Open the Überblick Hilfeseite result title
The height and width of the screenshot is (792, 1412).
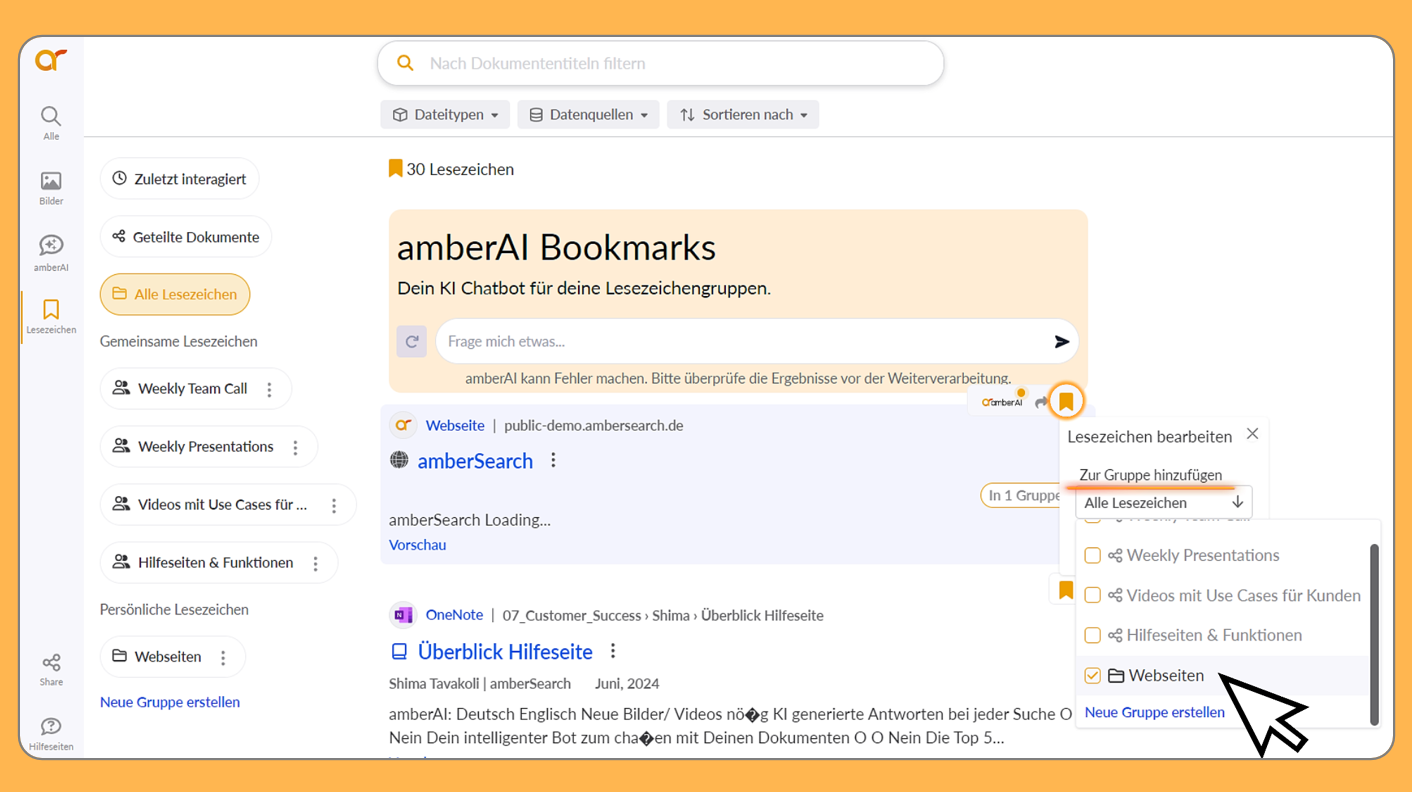[505, 652]
